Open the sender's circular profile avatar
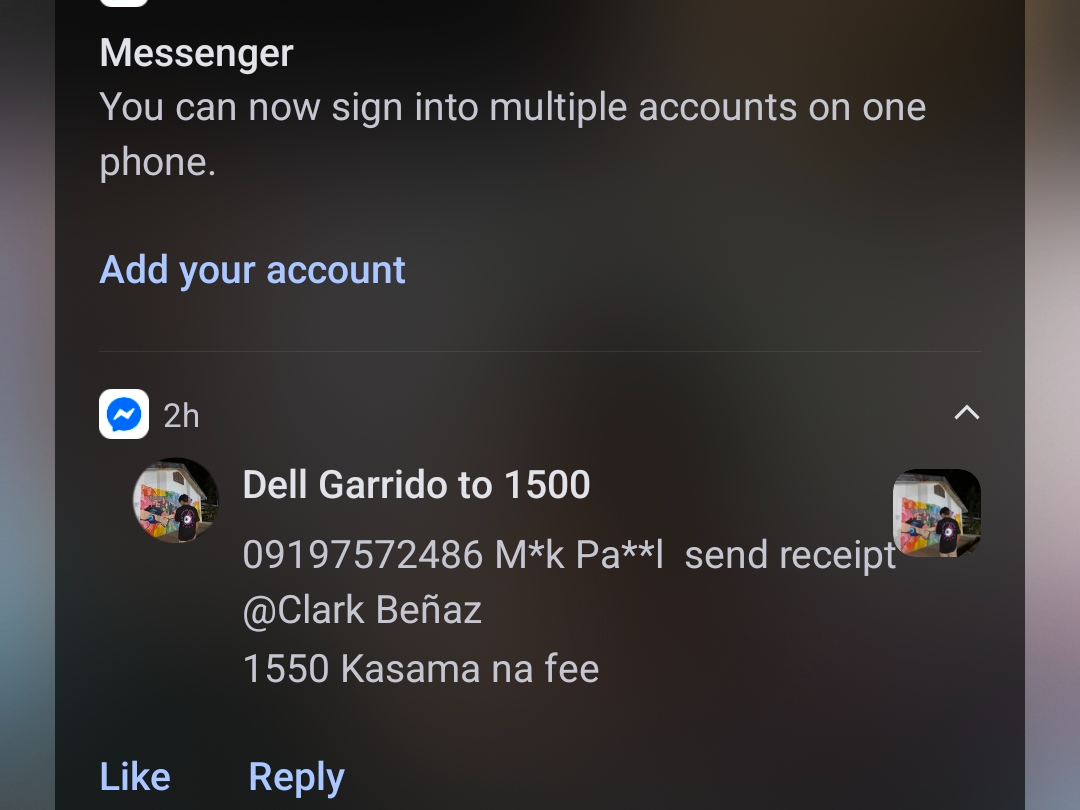The width and height of the screenshot is (1080, 810). click(176, 501)
